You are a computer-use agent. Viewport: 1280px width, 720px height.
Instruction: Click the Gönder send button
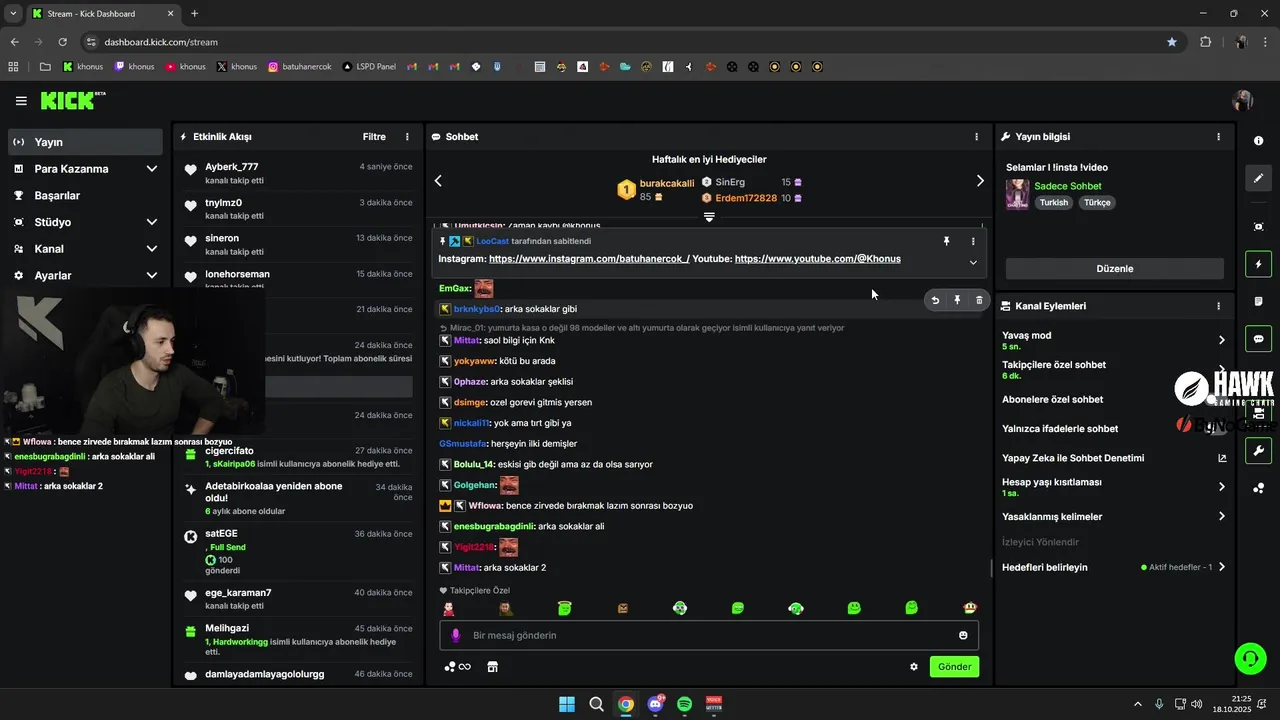tap(954, 667)
